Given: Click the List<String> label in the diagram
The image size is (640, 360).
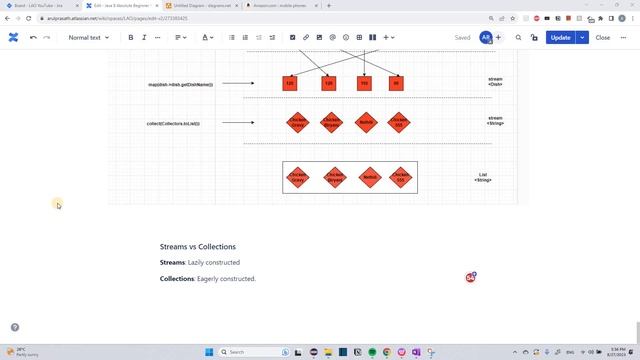Looking at the screenshot, I should (483, 177).
